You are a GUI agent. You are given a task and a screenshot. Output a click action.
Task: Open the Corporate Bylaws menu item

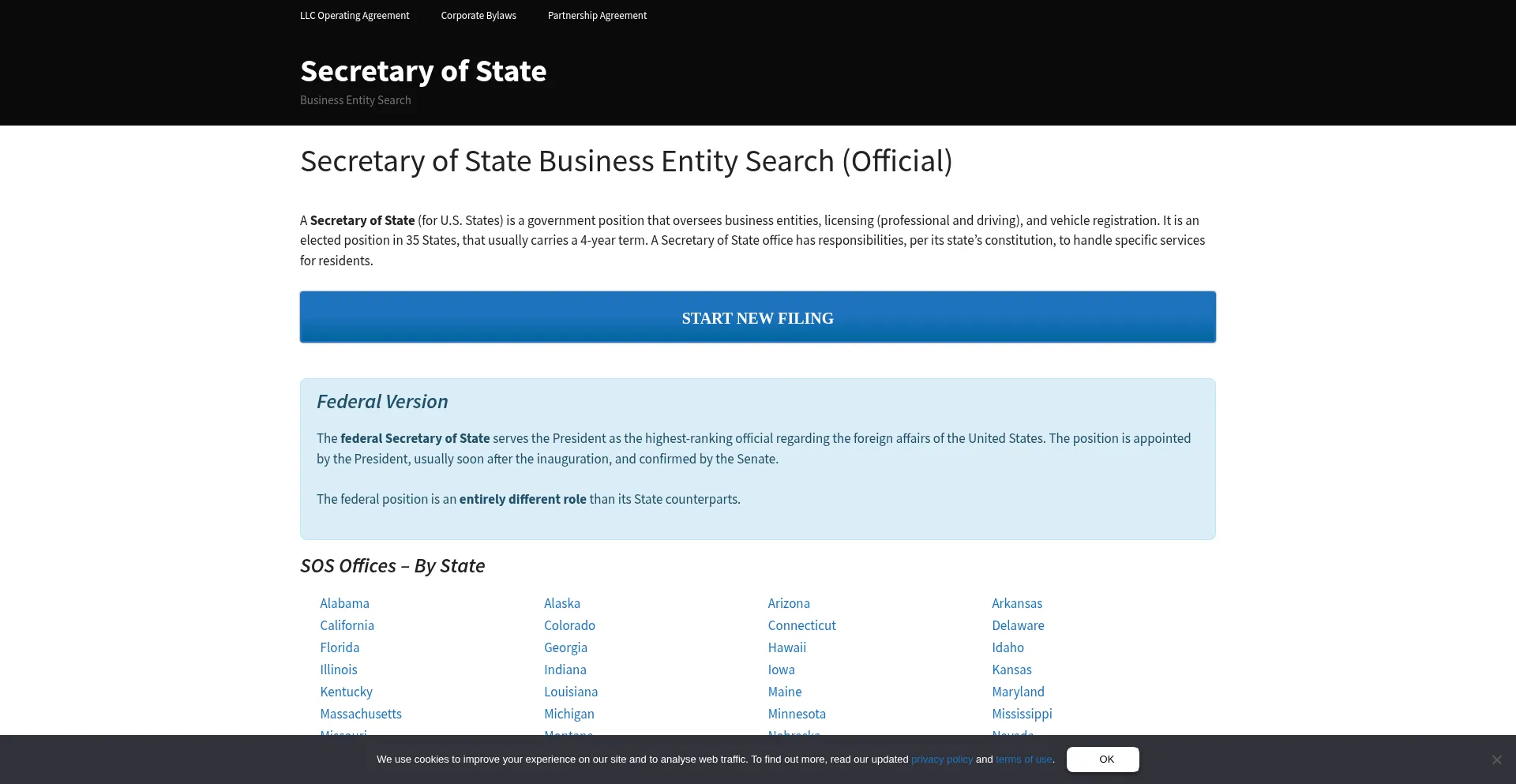click(478, 16)
